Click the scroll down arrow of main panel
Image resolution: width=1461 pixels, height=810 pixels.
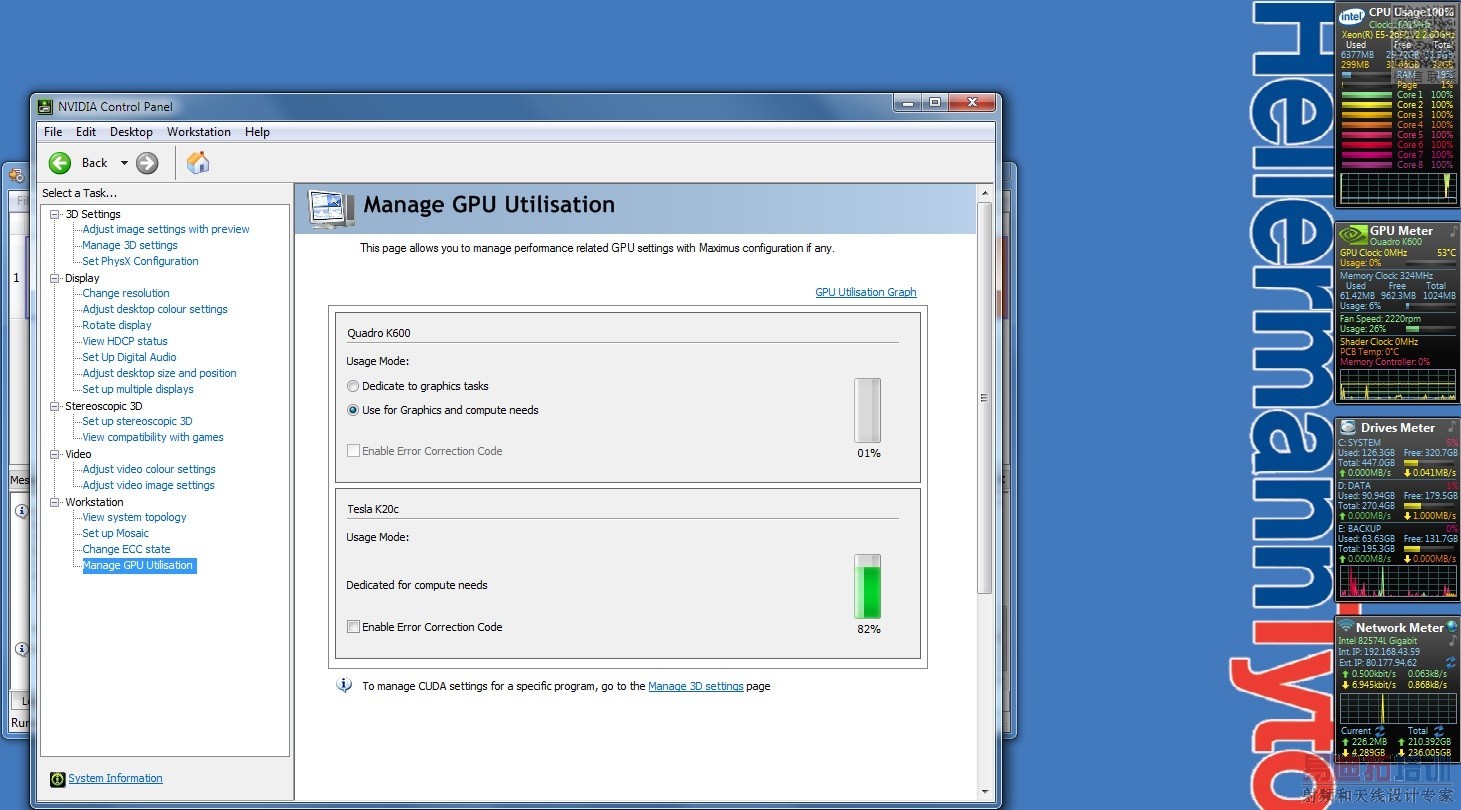[x=984, y=792]
